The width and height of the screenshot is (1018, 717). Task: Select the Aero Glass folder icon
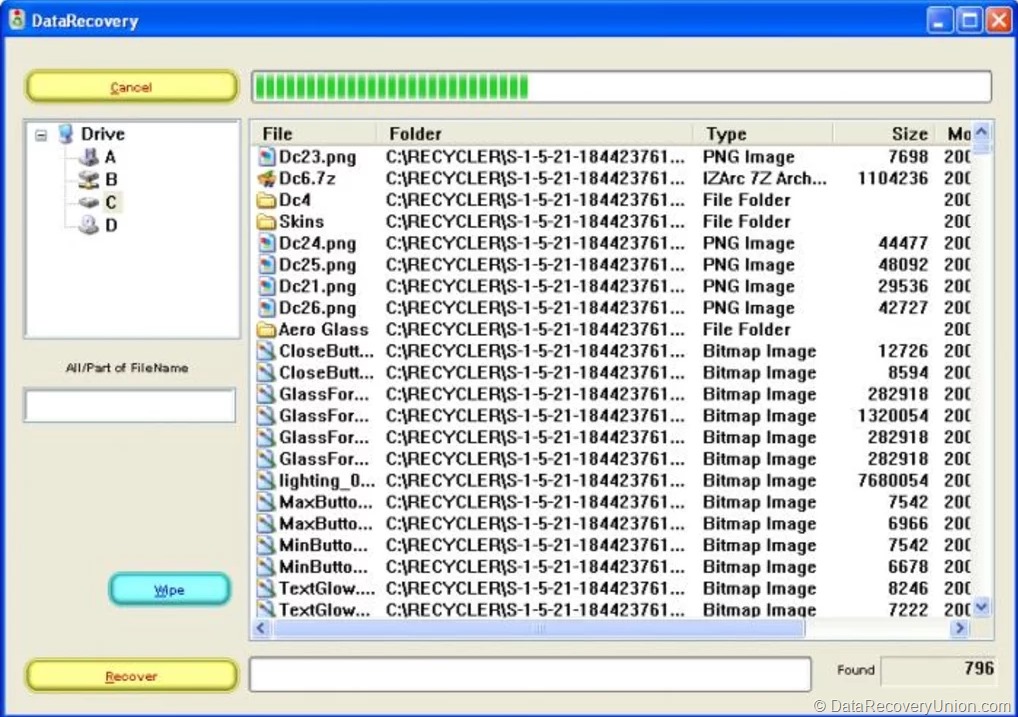[x=266, y=329]
